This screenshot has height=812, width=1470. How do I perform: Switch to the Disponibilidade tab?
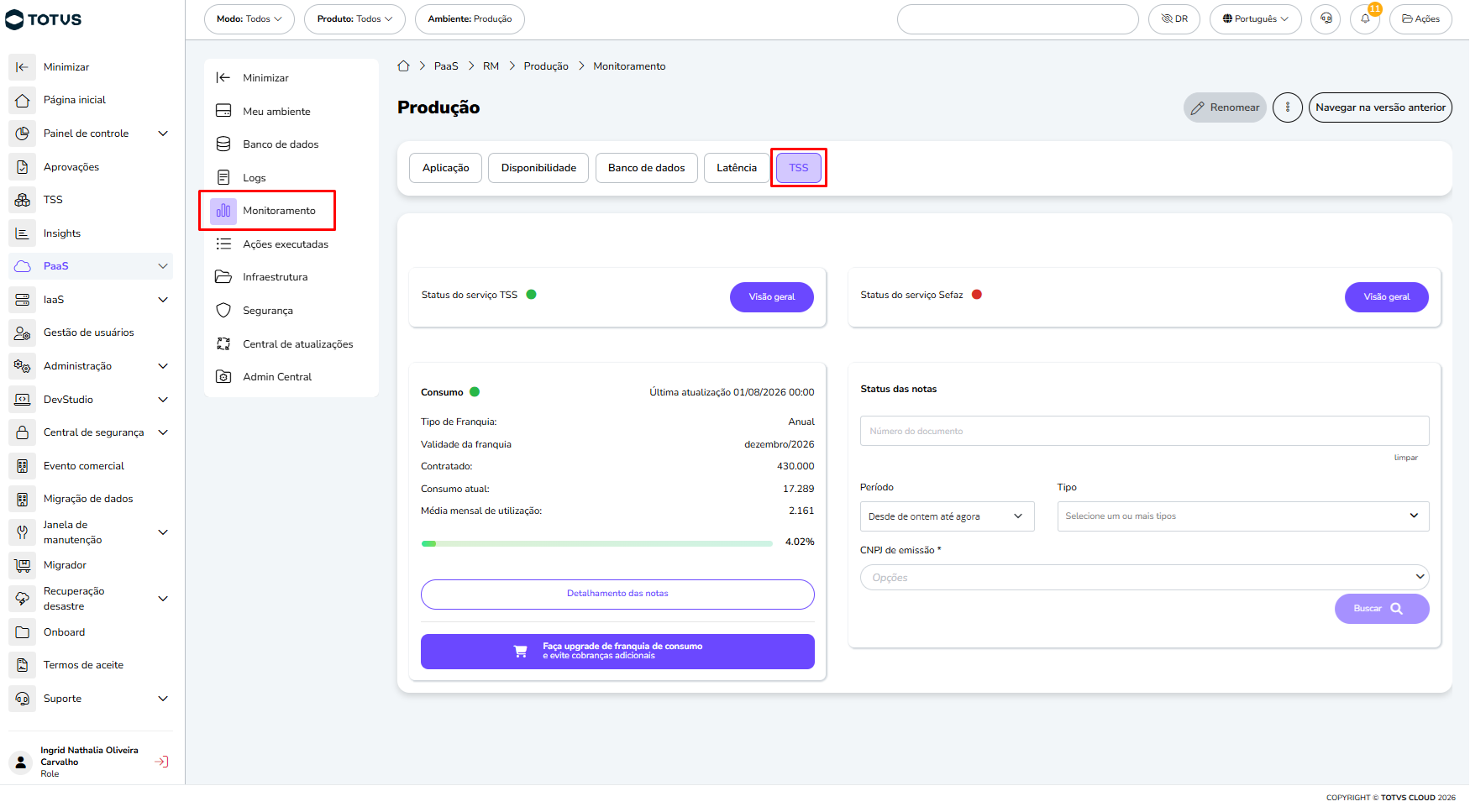tap(539, 168)
